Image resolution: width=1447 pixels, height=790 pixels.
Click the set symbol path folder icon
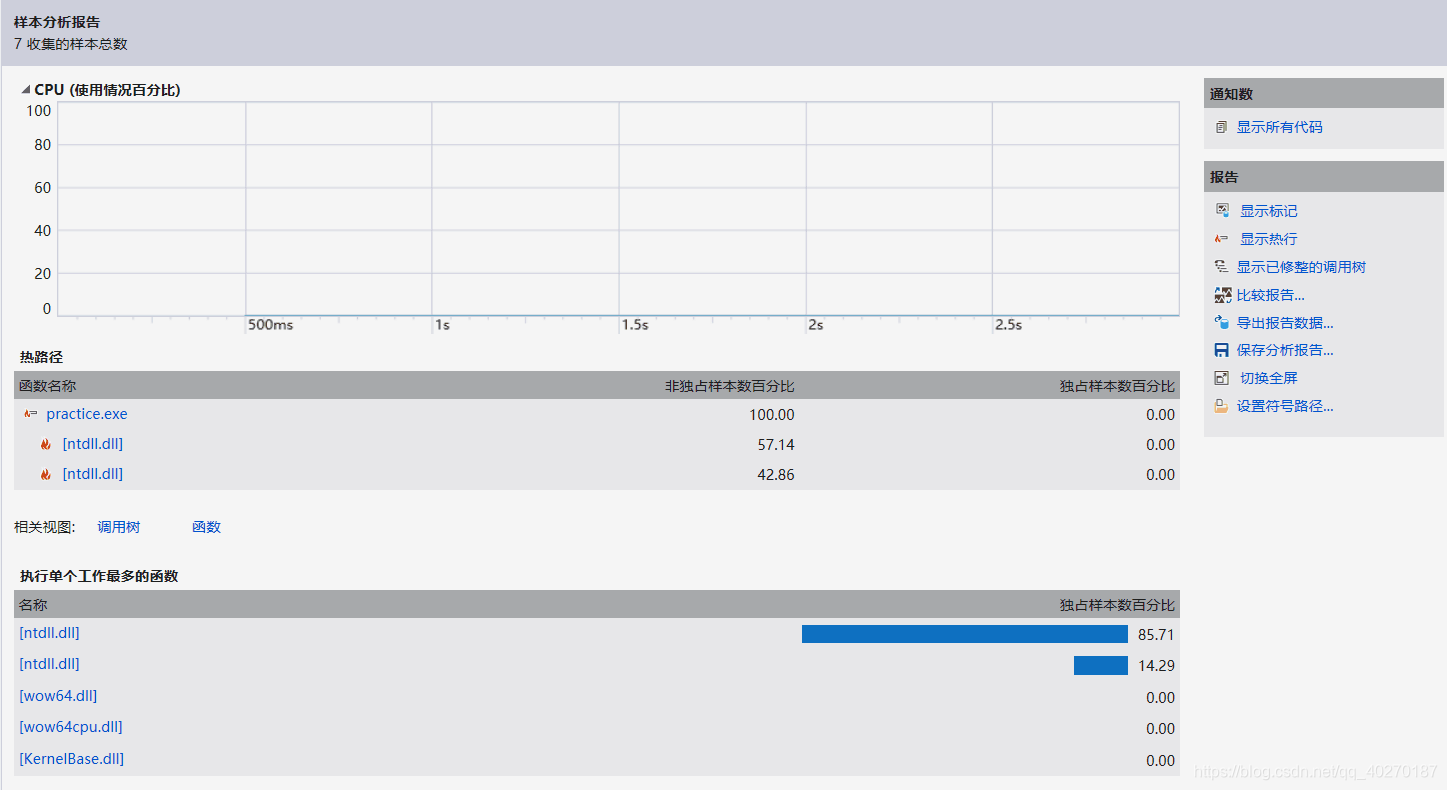tap(1221, 406)
